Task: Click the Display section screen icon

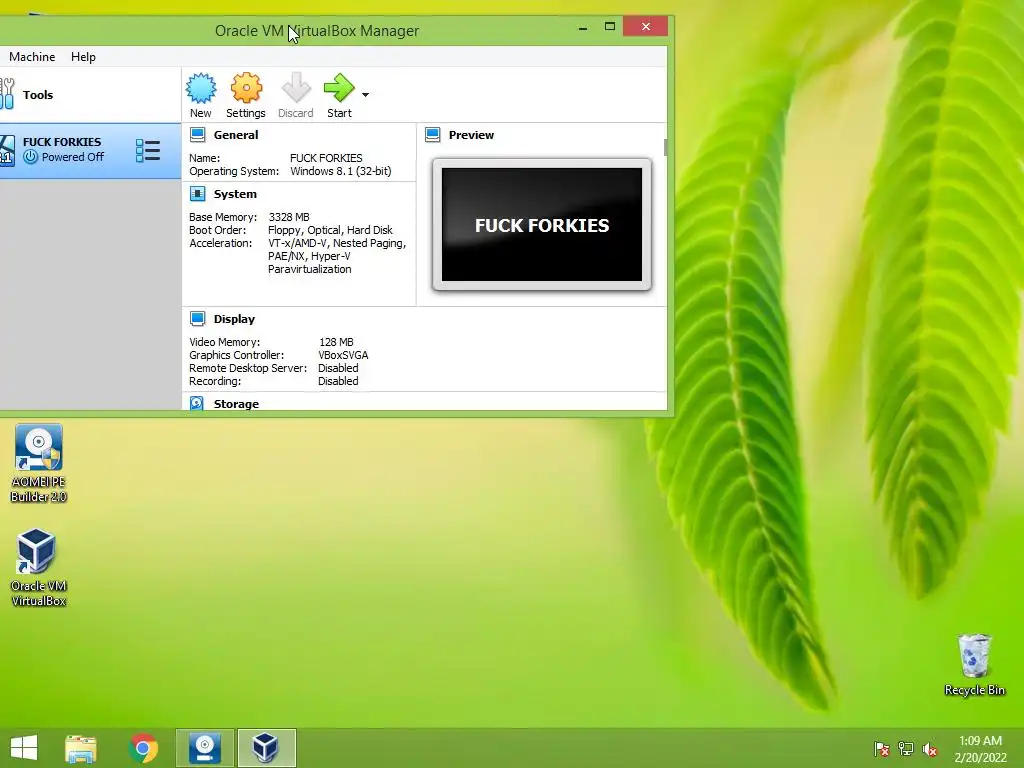Action: click(x=197, y=319)
